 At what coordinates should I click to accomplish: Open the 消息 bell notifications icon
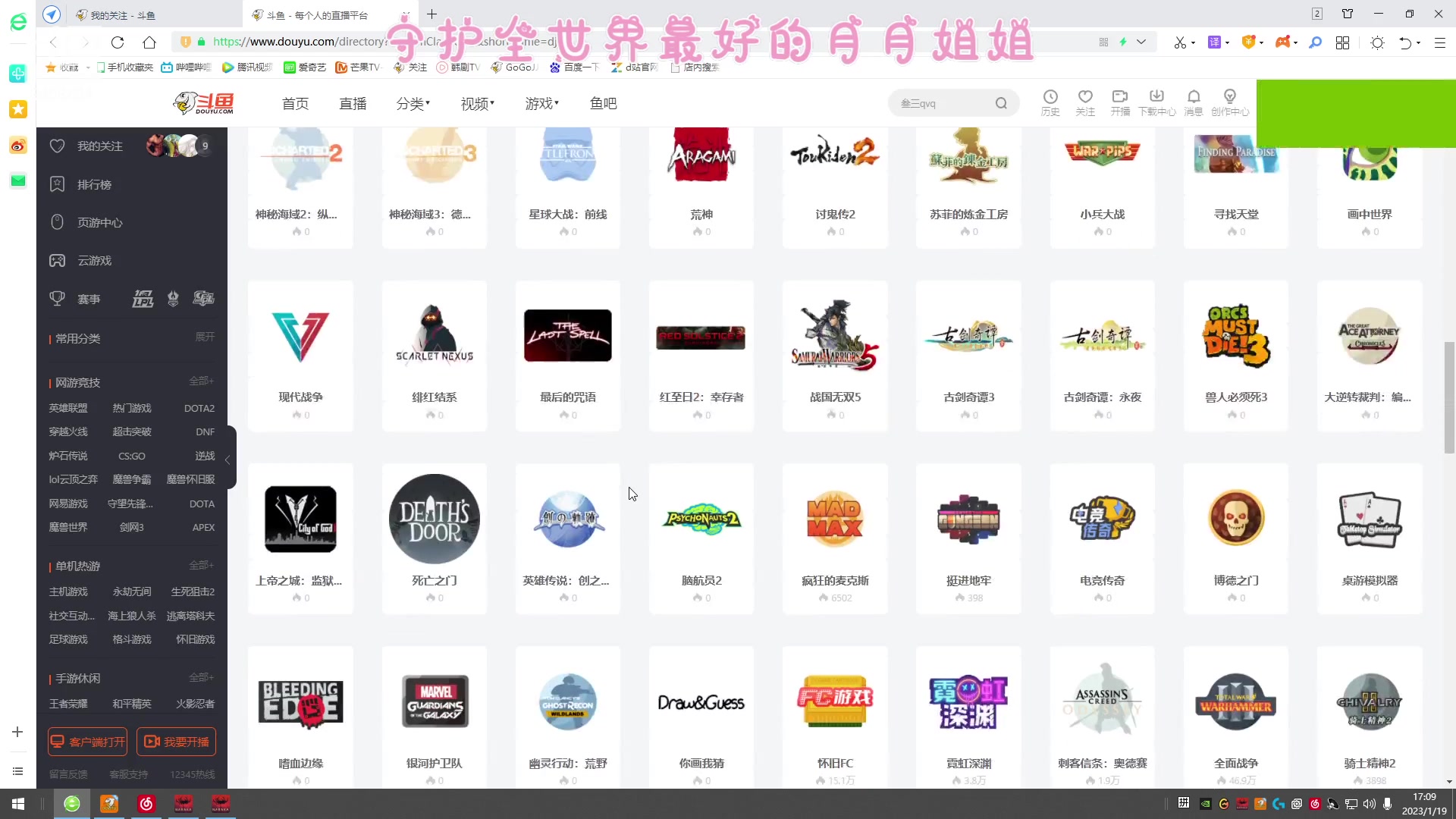(1194, 102)
